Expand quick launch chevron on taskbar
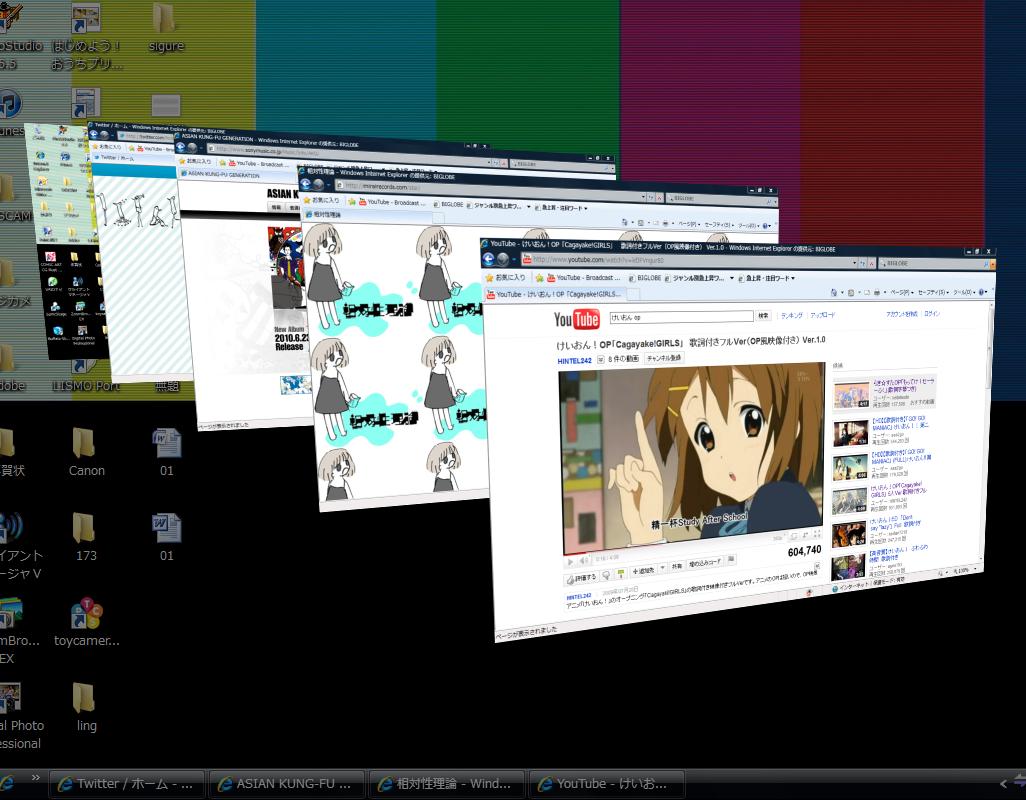The width and height of the screenshot is (1026, 800). point(35,777)
